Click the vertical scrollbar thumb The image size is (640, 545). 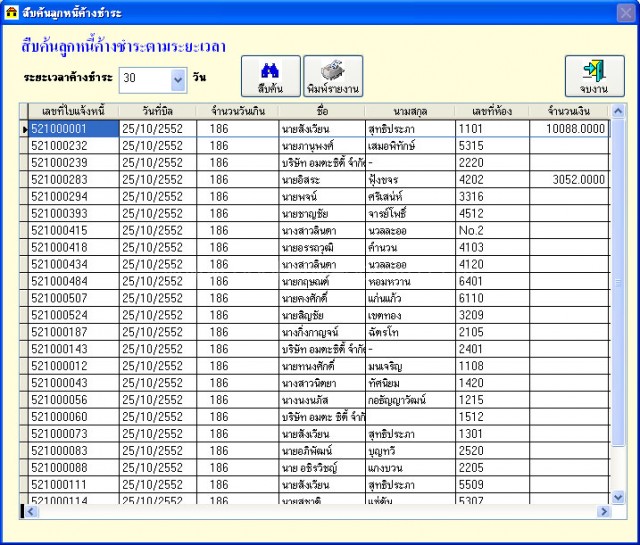click(x=618, y=282)
